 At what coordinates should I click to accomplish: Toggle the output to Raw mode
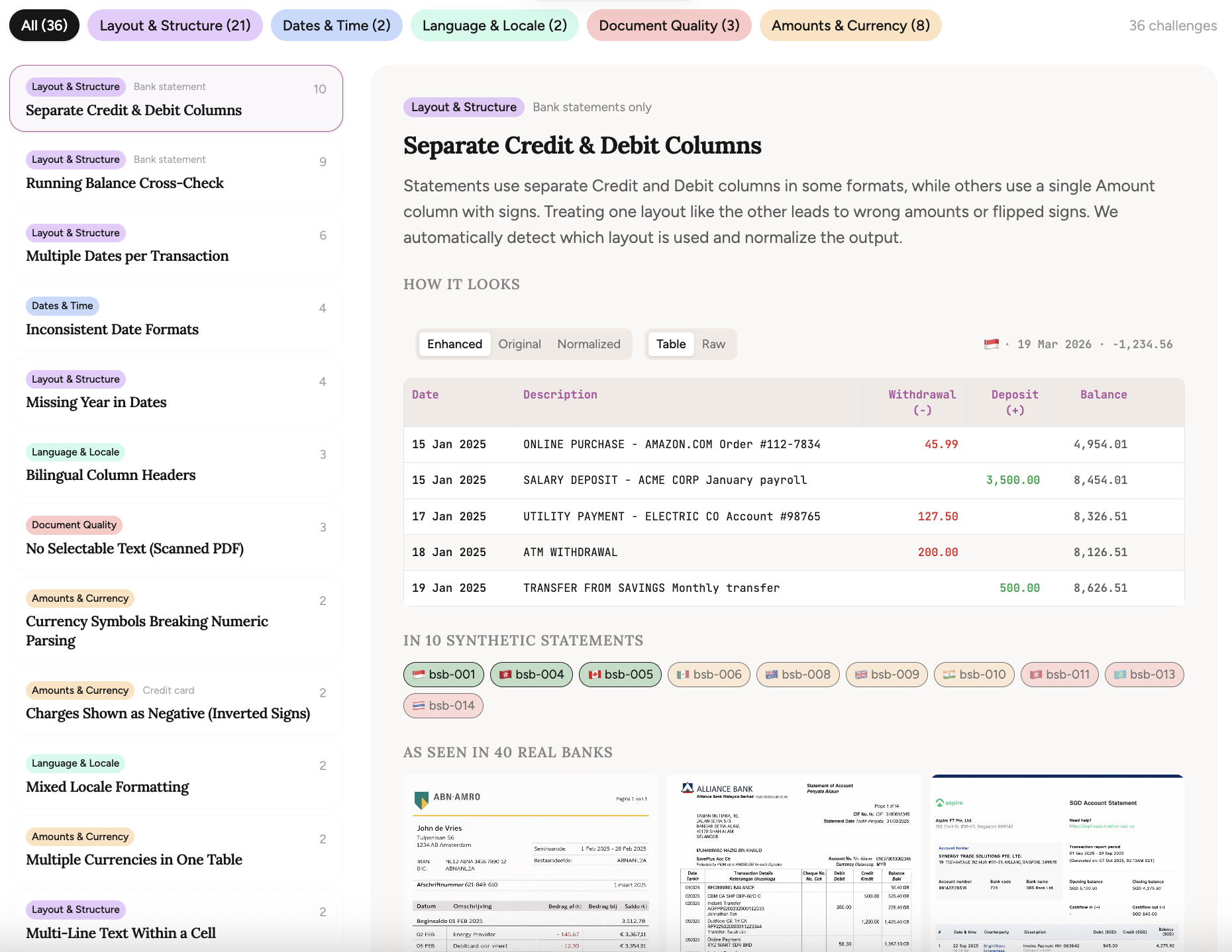pos(713,344)
